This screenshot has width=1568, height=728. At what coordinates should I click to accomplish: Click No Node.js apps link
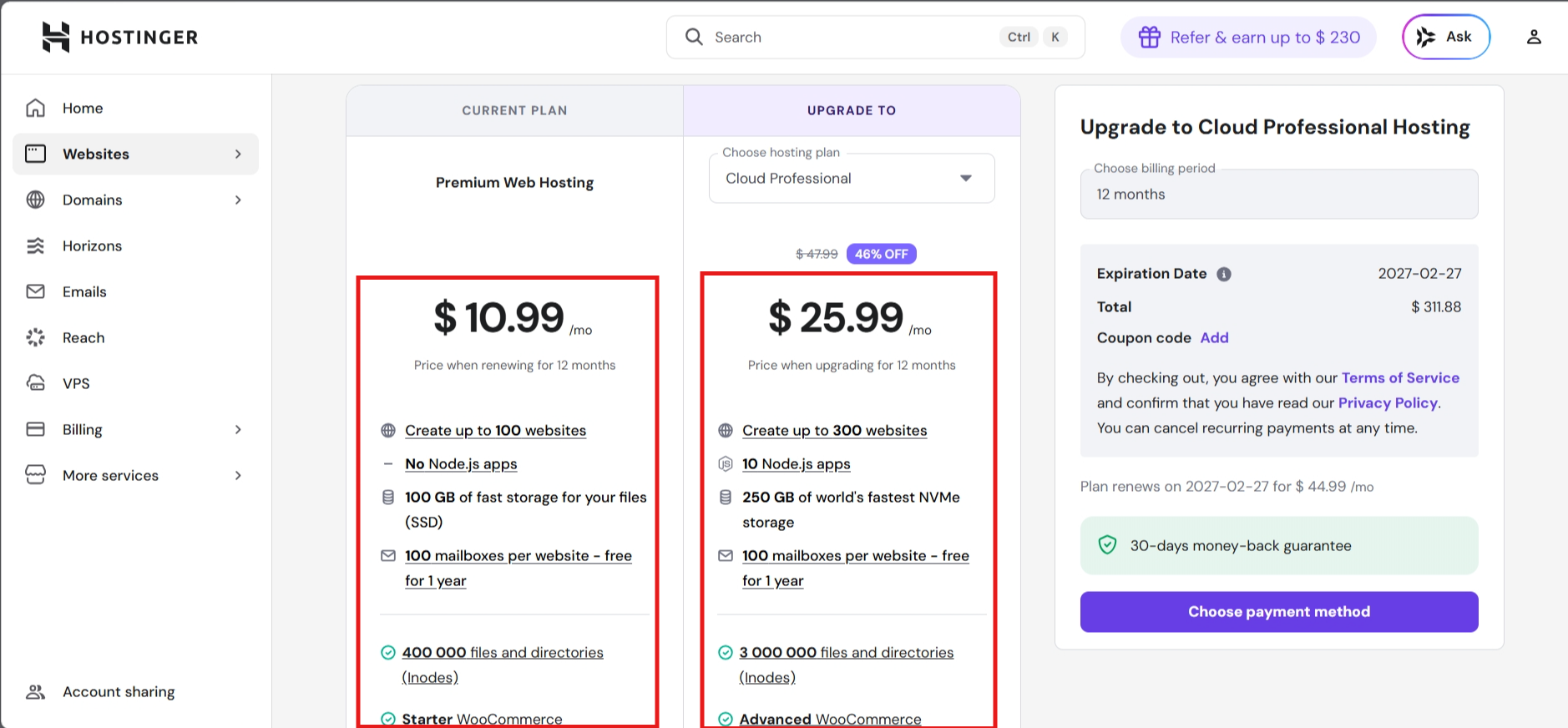[461, 464]
